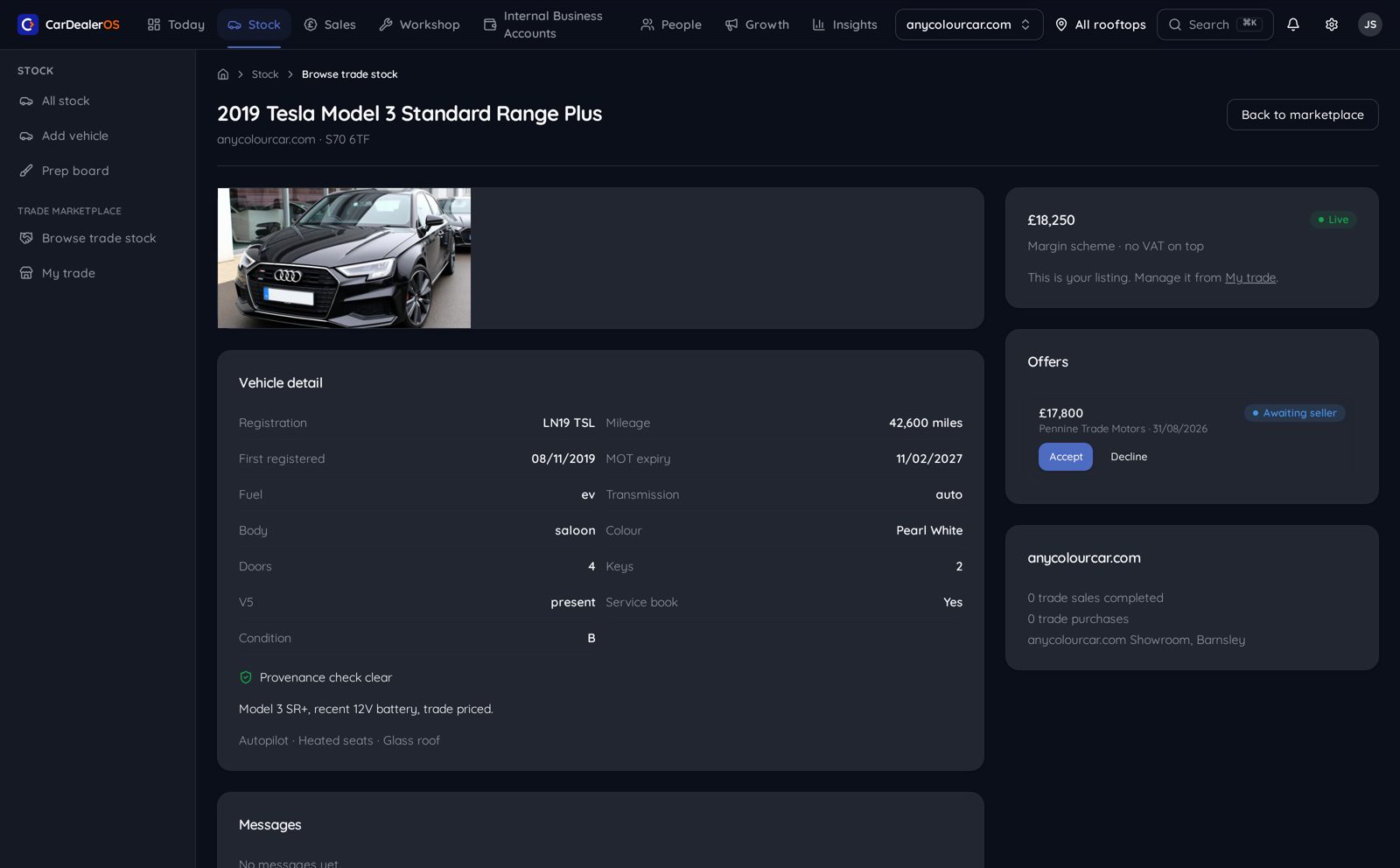Click the Pearl White colour value
1400x868 pixels.
click(x=929, y=530)
